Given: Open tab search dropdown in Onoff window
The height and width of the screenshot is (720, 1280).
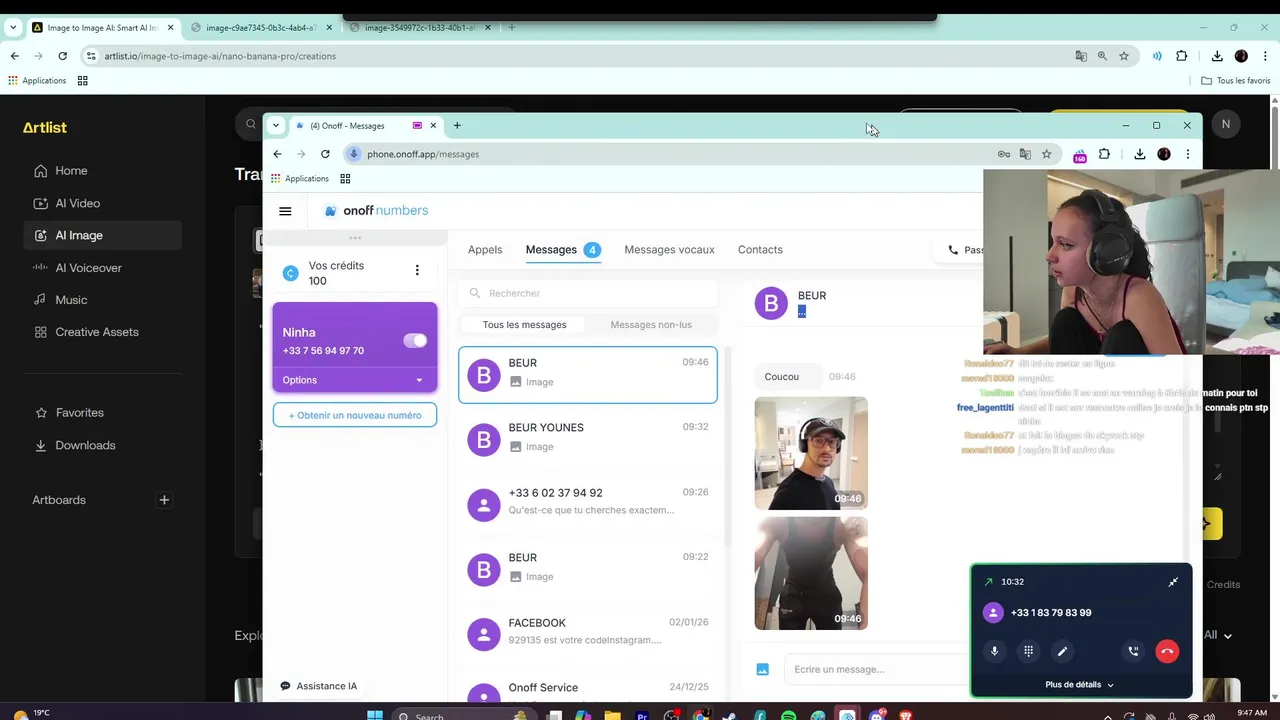Looking at the screenshot, I should click(277, 125).
